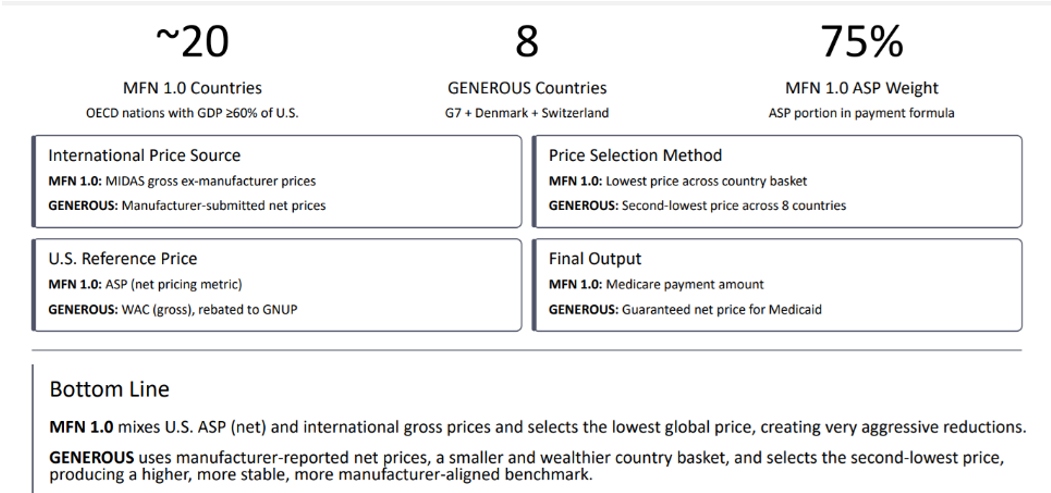This screenshot has width=1051, height=493.
Task: Click the Second-lowest price across 8 countries line
Action: click(x=697, y=206)
